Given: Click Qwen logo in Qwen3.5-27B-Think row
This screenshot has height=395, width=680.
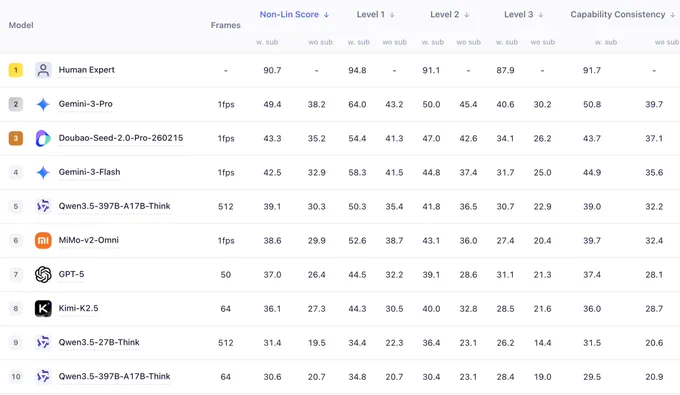Looking at the screenshot, I should pyautogui.click(x=43, y=343).
